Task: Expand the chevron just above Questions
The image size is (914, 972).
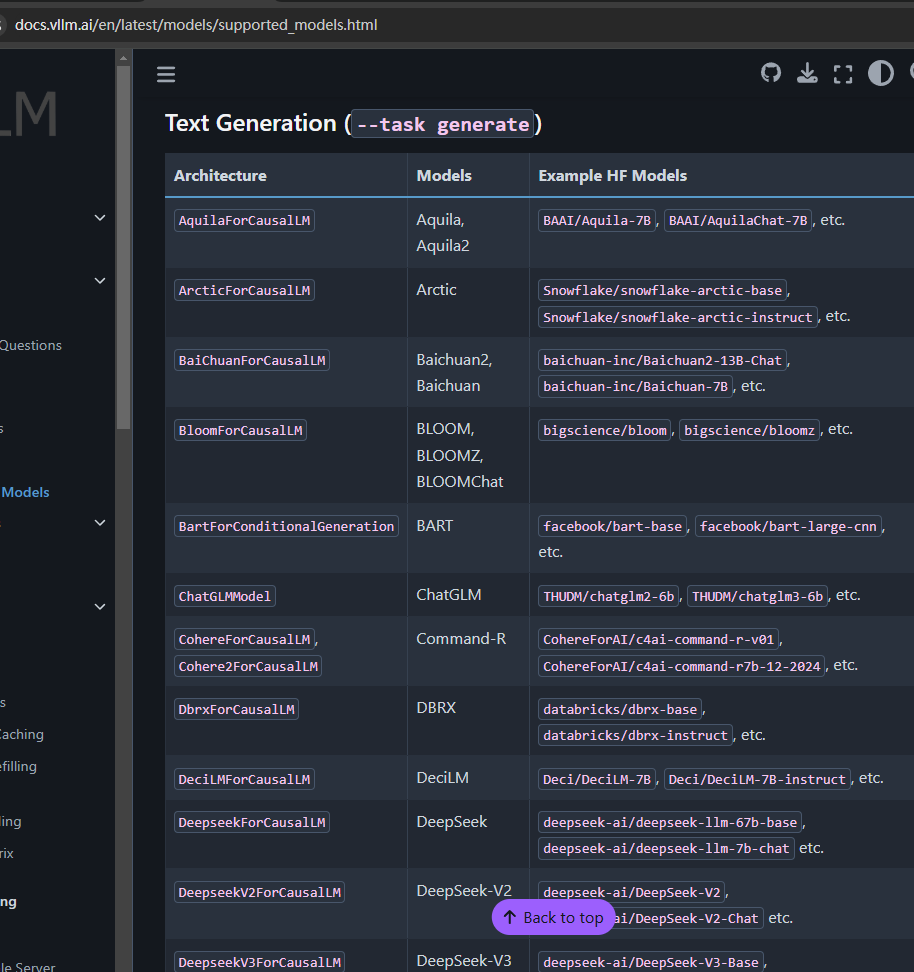Action: (x=99, y=281)
